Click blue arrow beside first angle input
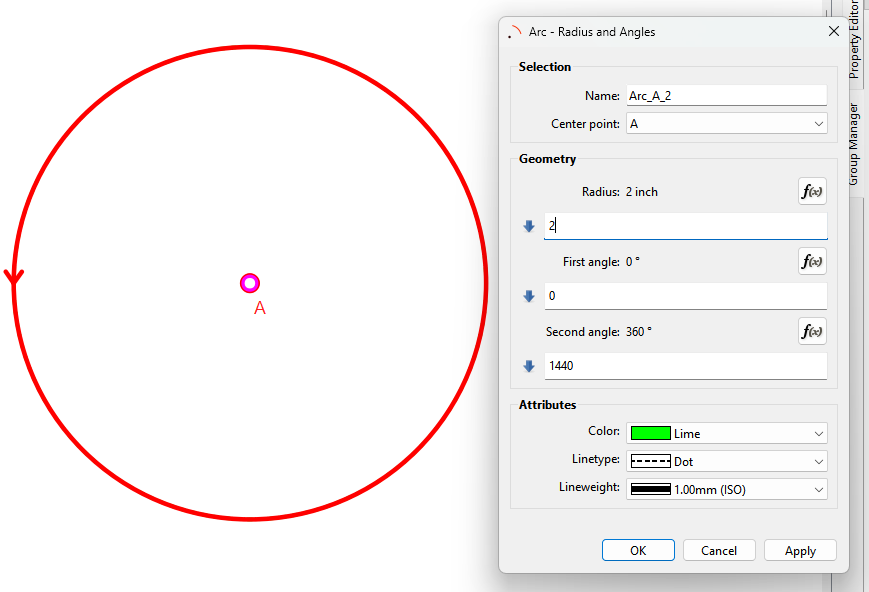This screenshot has width=869, height=592. (x=529, y=296)
